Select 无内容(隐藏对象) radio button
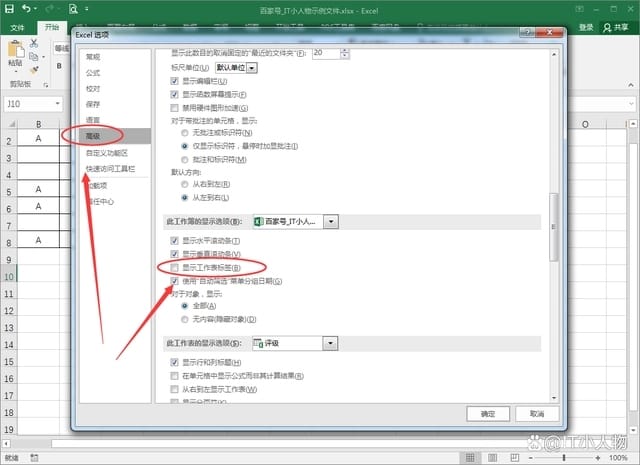 [x=184, y=319]
